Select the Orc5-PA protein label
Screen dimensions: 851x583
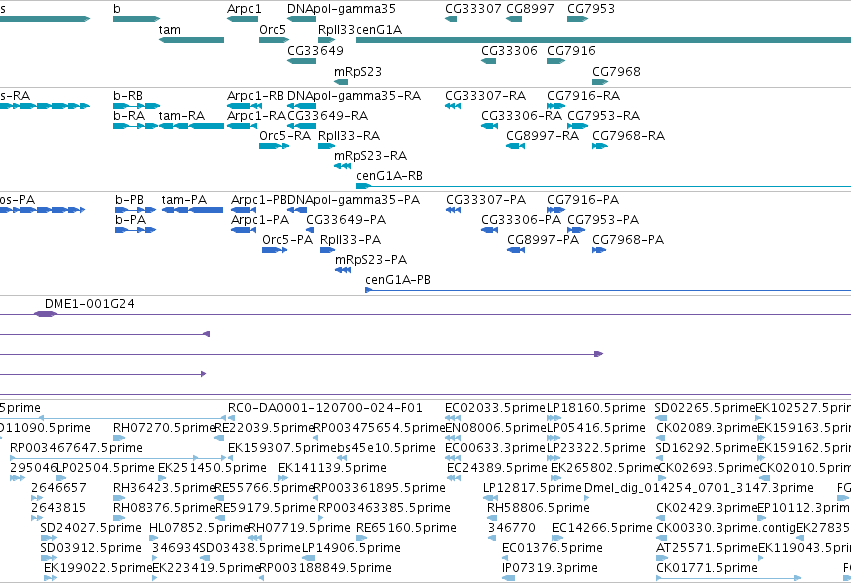click(287, 240)
